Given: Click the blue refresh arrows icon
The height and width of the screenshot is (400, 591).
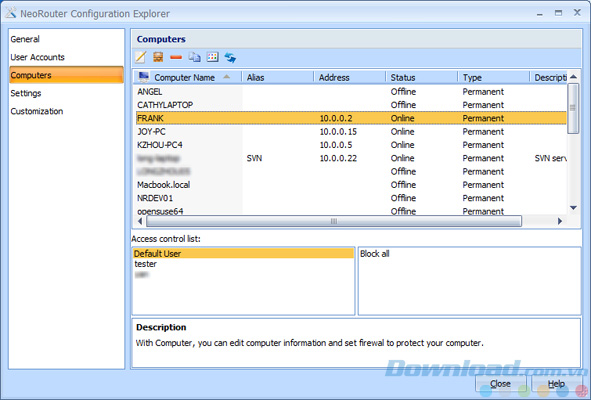Looking at the screenshot, I should coord(230,58).
